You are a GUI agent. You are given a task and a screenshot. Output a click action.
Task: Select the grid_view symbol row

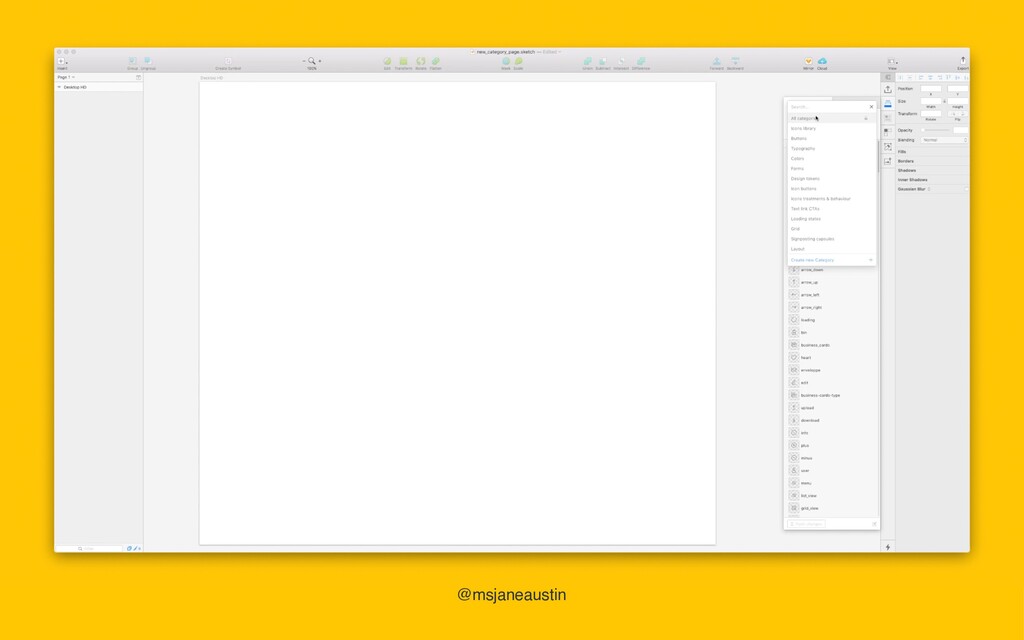pyautogui.click(x=831, y=508)
